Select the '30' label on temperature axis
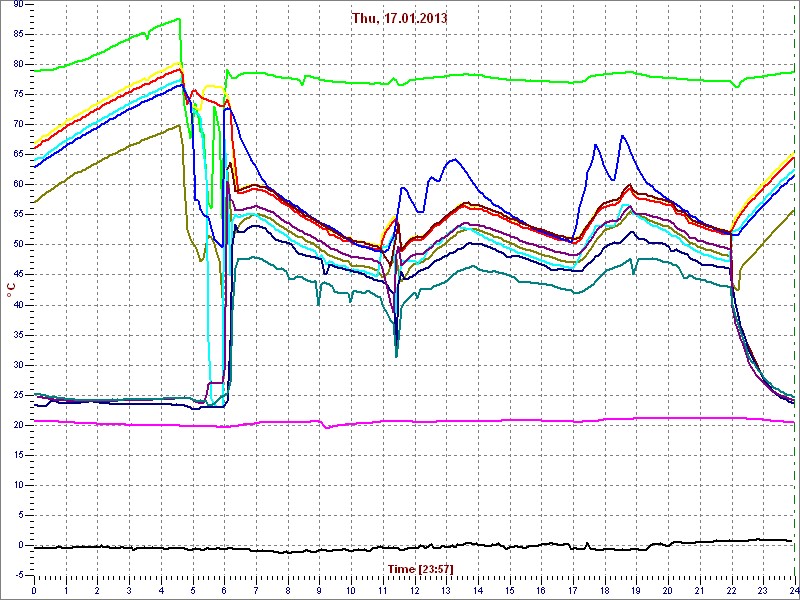 point(17,365)
